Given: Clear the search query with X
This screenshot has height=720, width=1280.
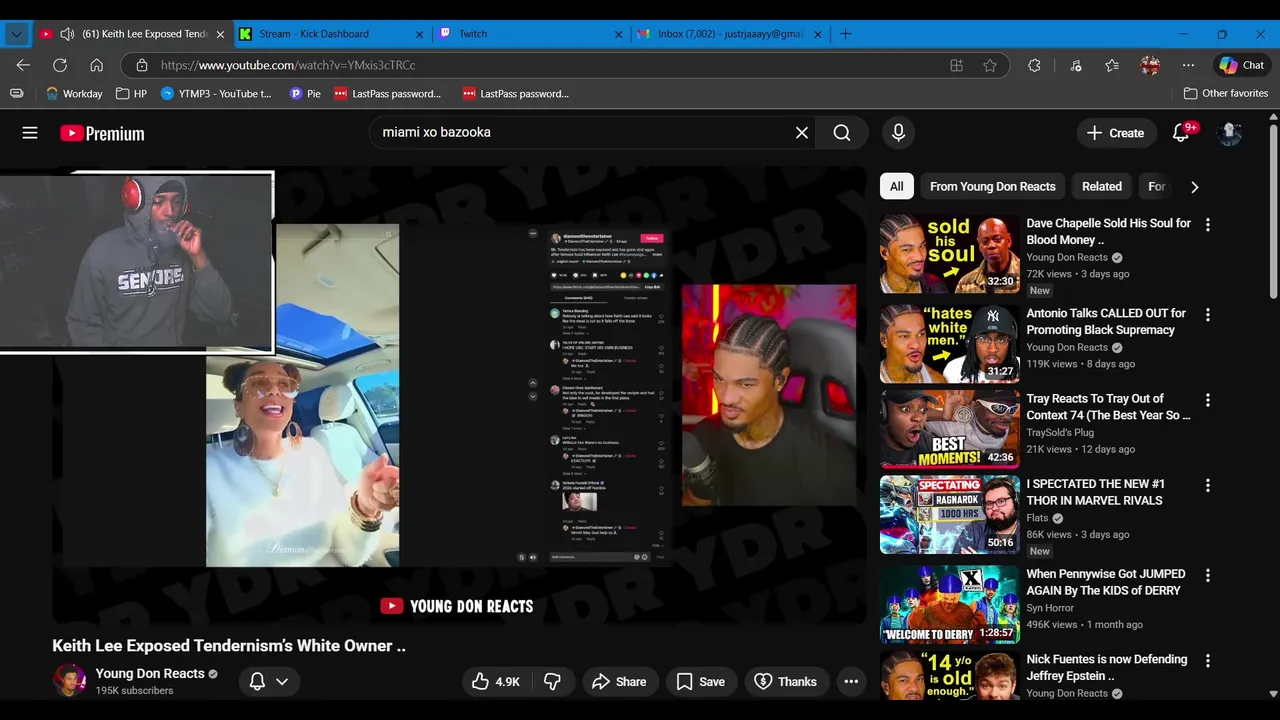Looking at the screenshot, I should [x=802, y=132].
